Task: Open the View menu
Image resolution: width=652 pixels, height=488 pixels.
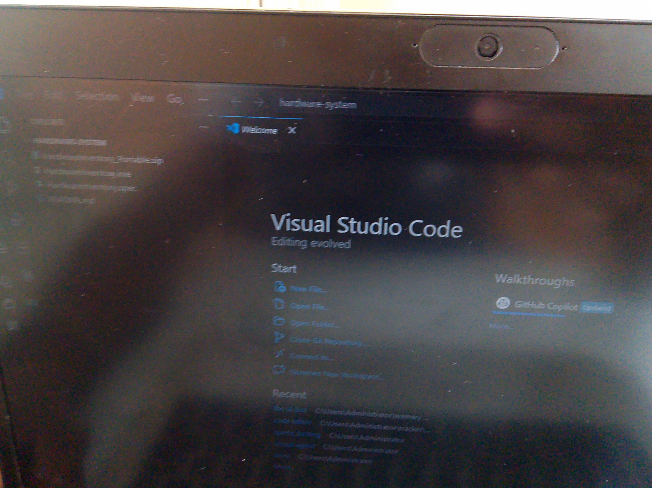Action: pyautogui.click(x=142, y=98)
